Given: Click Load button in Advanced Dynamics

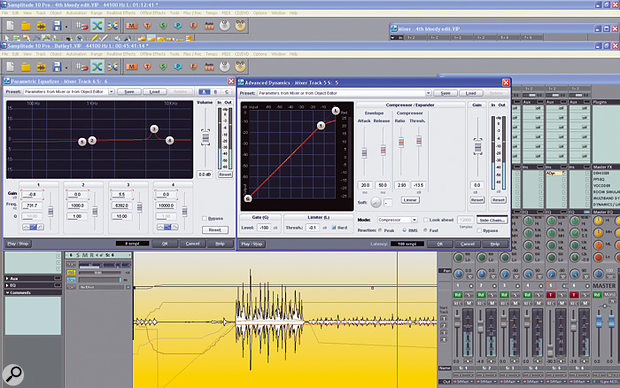Looking at the screenshot, I should (x=471, y=93).
